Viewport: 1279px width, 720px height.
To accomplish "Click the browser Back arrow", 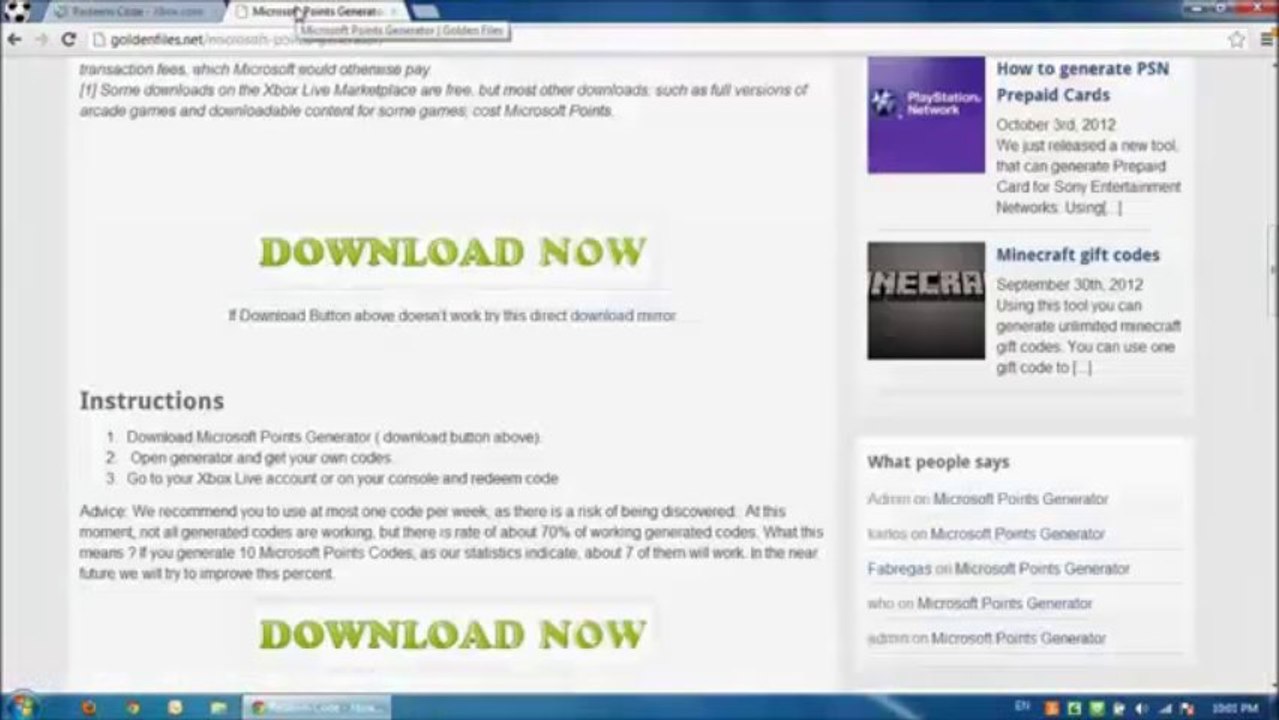I will click(x=14, y=40).
